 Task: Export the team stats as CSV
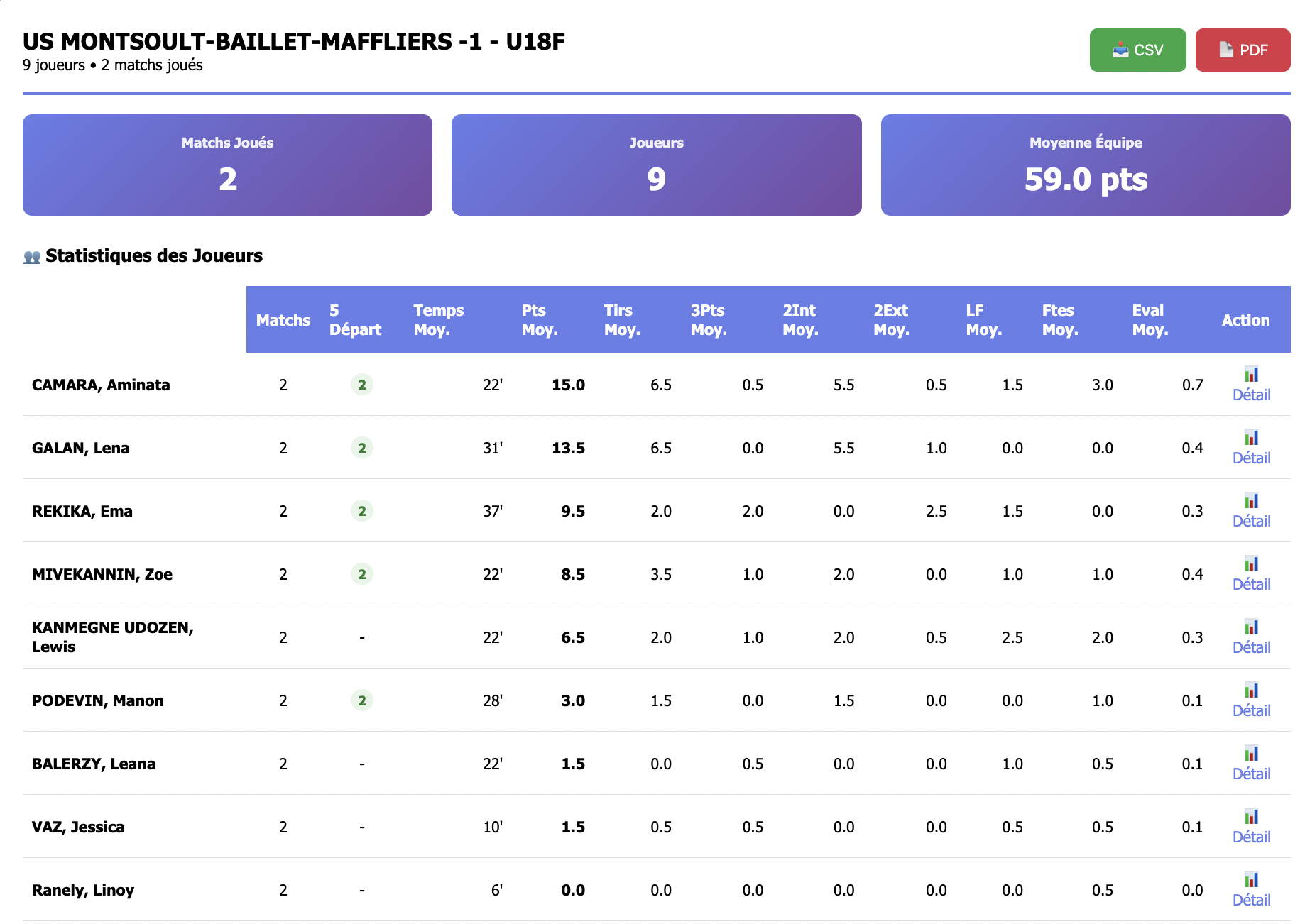[1137, 50]
